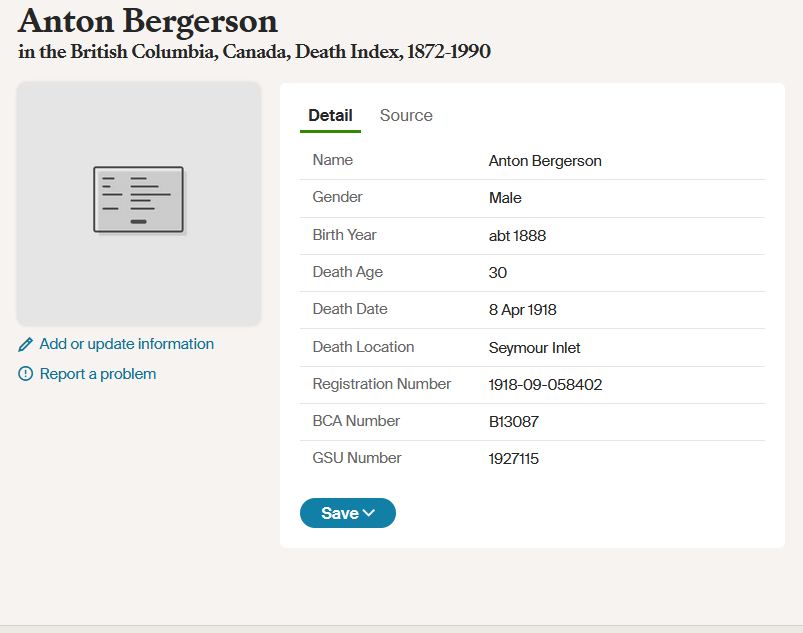Click the Death Location field label
The image size is (803, 633).
[x=363, y=347]
